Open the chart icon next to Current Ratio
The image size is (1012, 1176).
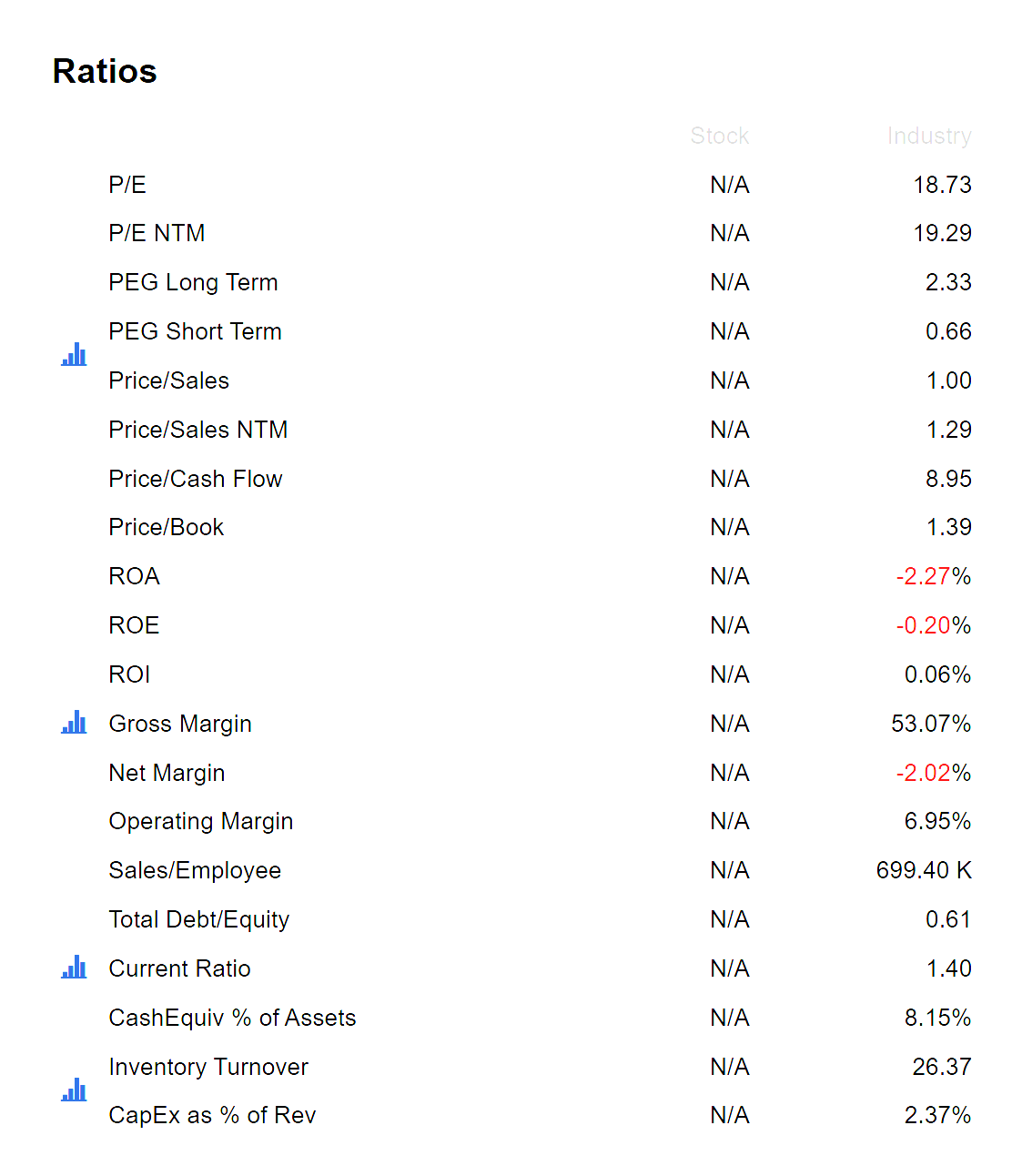tap(74, 968)
